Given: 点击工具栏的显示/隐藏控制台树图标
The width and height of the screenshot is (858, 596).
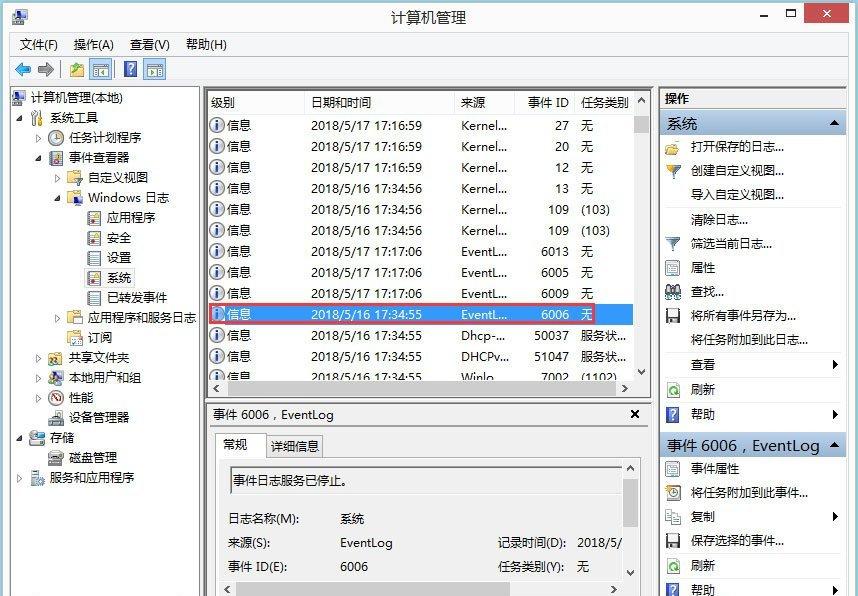Looking at the screenshot, I should pos(100,68).
